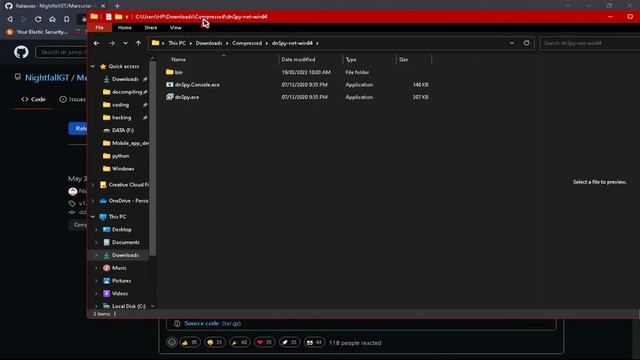Open Your Elastic Security bookmark

[x=38, y=32]
